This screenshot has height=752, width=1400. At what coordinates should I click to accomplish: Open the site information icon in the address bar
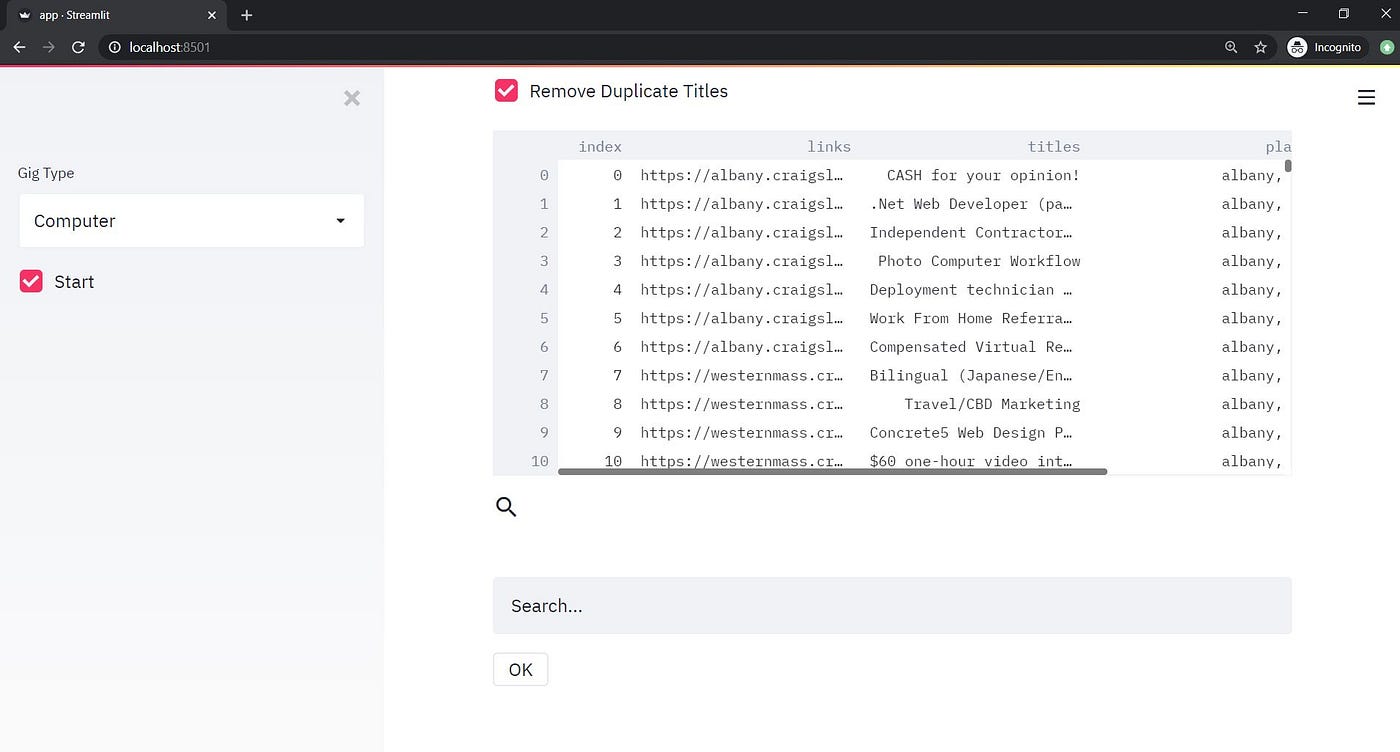click(x=115, y=47)
